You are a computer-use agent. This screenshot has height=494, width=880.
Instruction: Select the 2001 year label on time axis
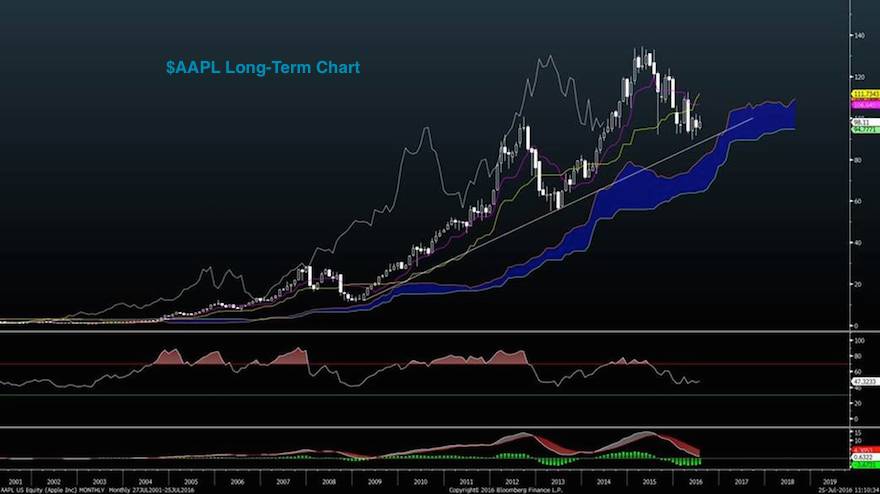[16, 482]
